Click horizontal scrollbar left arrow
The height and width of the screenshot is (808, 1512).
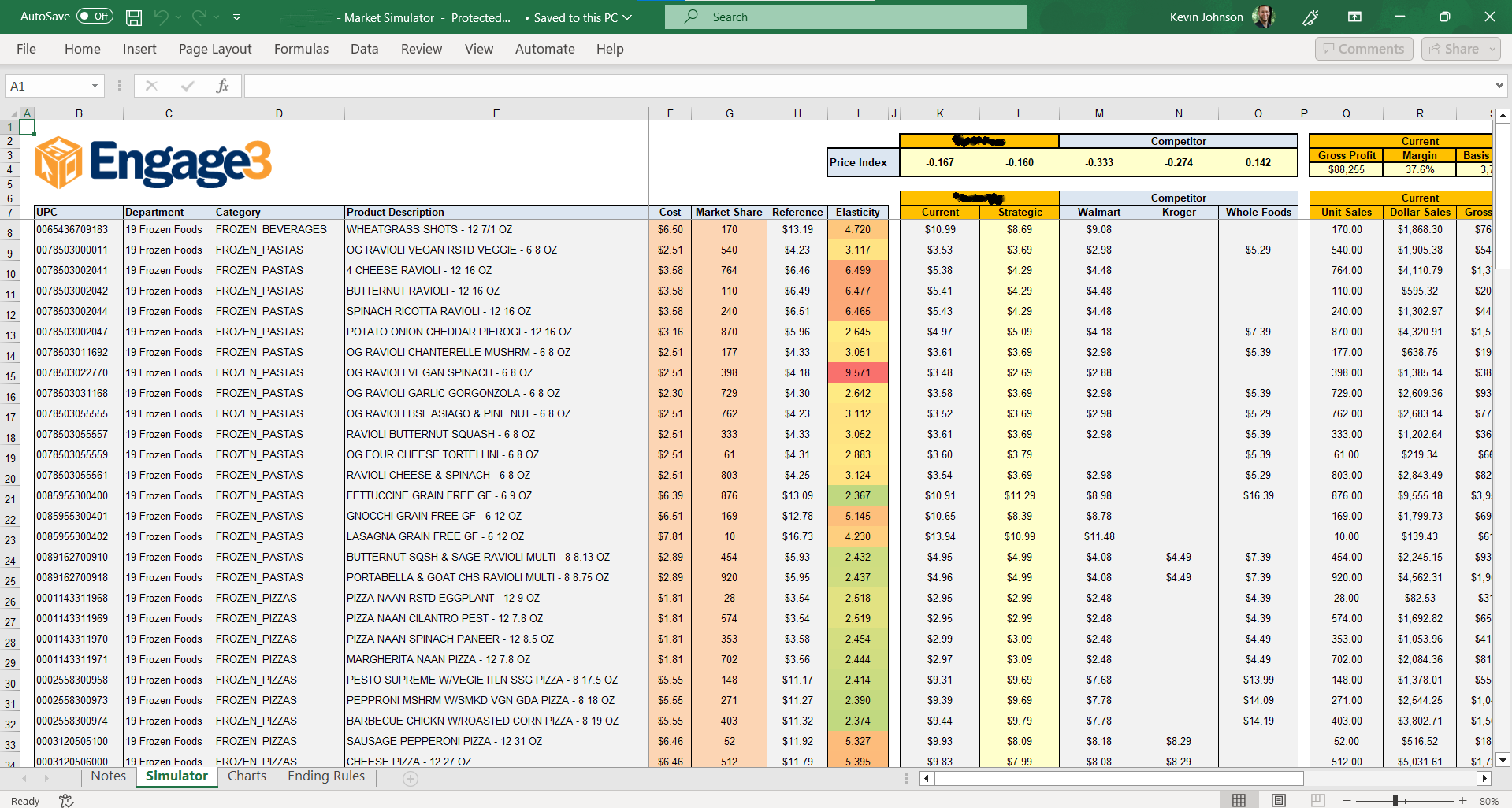click(x=927, y=779)
